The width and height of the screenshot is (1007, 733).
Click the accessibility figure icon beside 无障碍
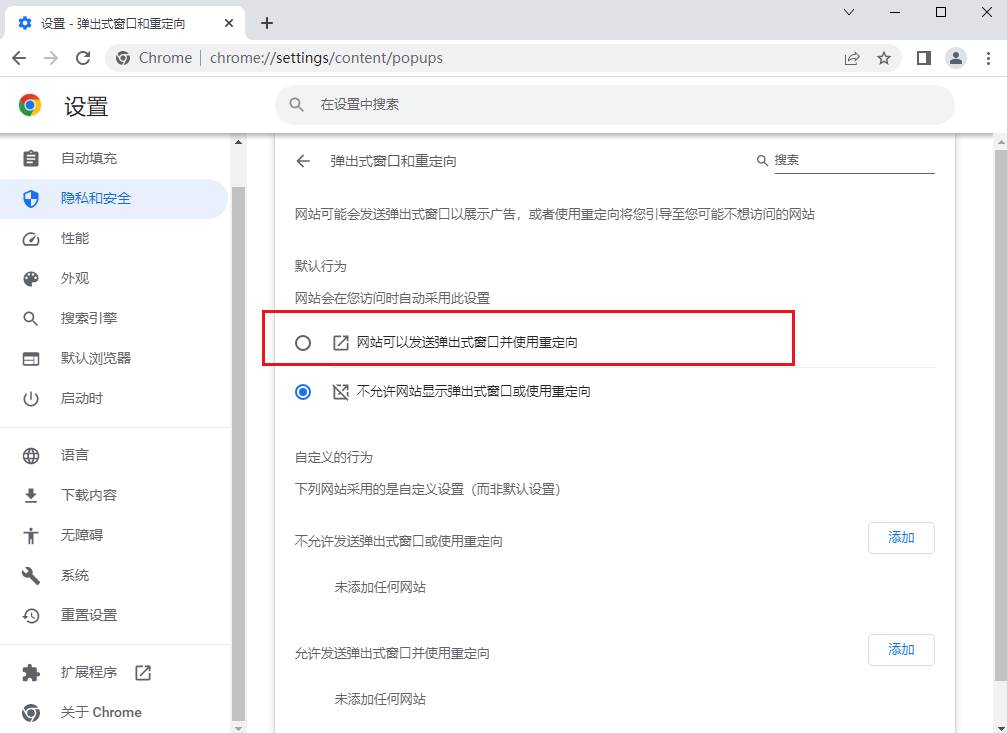tap(31, 536)
